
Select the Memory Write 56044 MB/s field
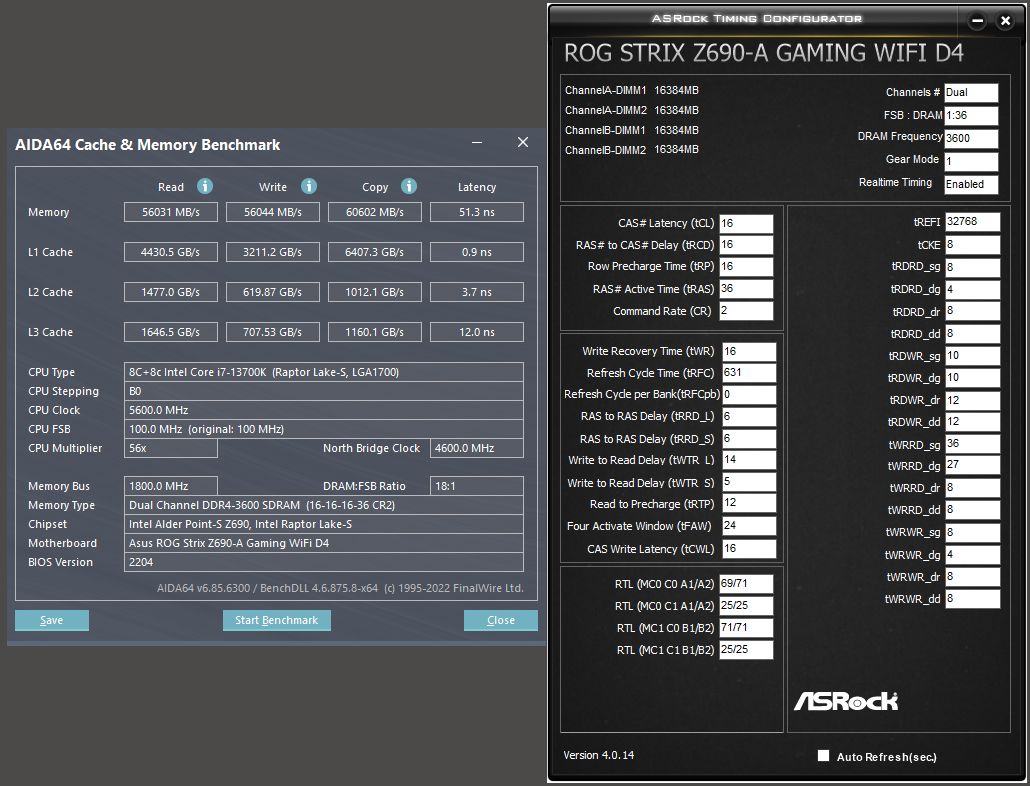273,212
